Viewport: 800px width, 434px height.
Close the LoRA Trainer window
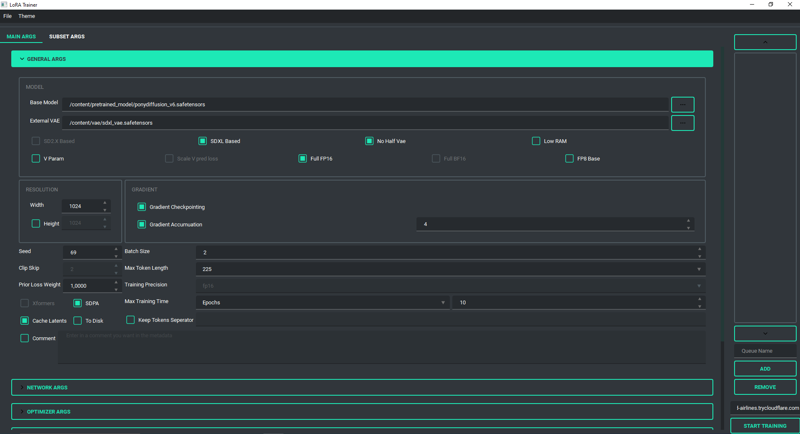[x=789, y=5]
